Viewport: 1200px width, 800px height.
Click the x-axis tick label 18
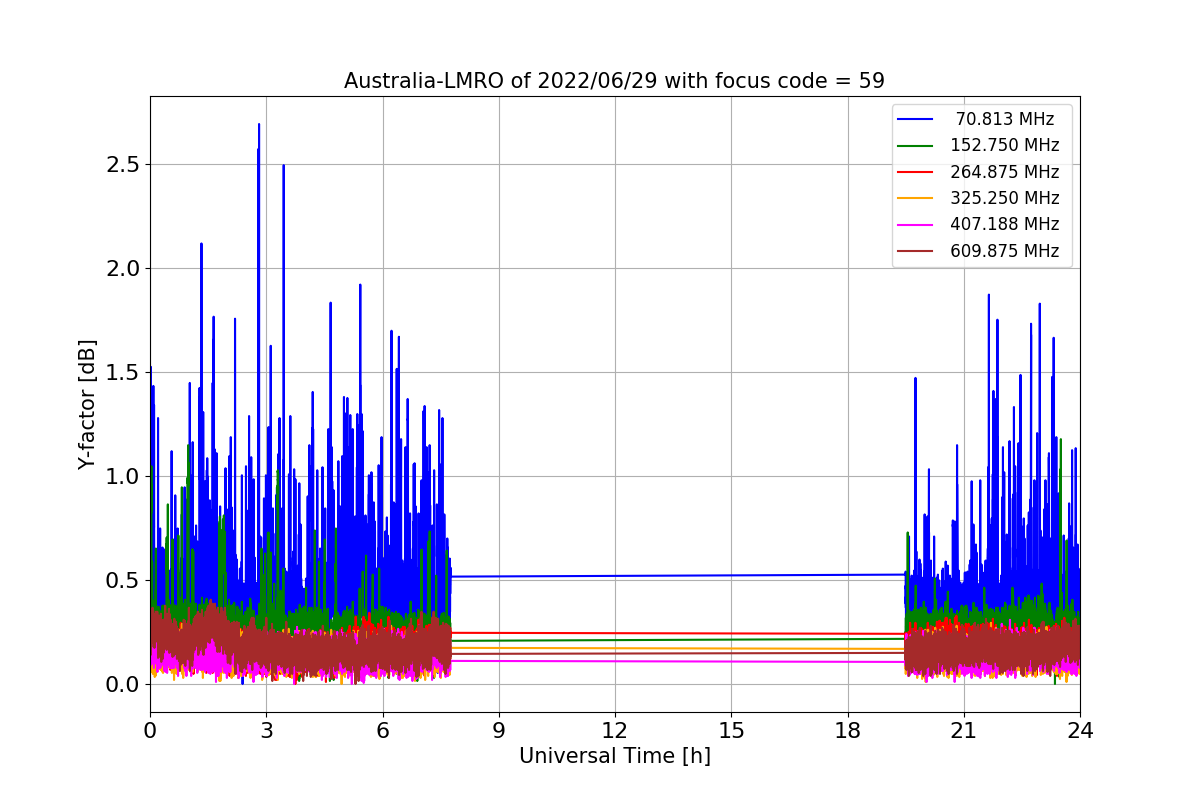pos(847,730)
